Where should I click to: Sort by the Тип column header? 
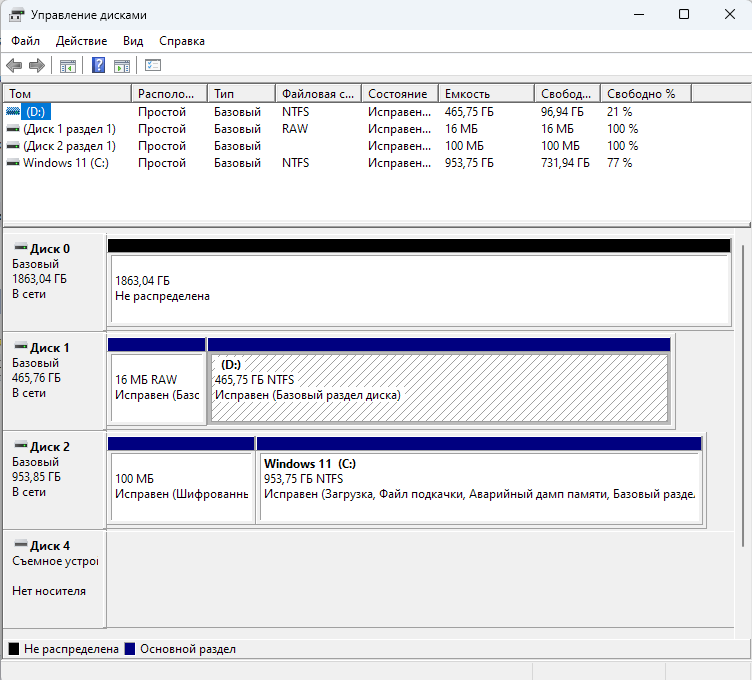click(x=242, y=94)
